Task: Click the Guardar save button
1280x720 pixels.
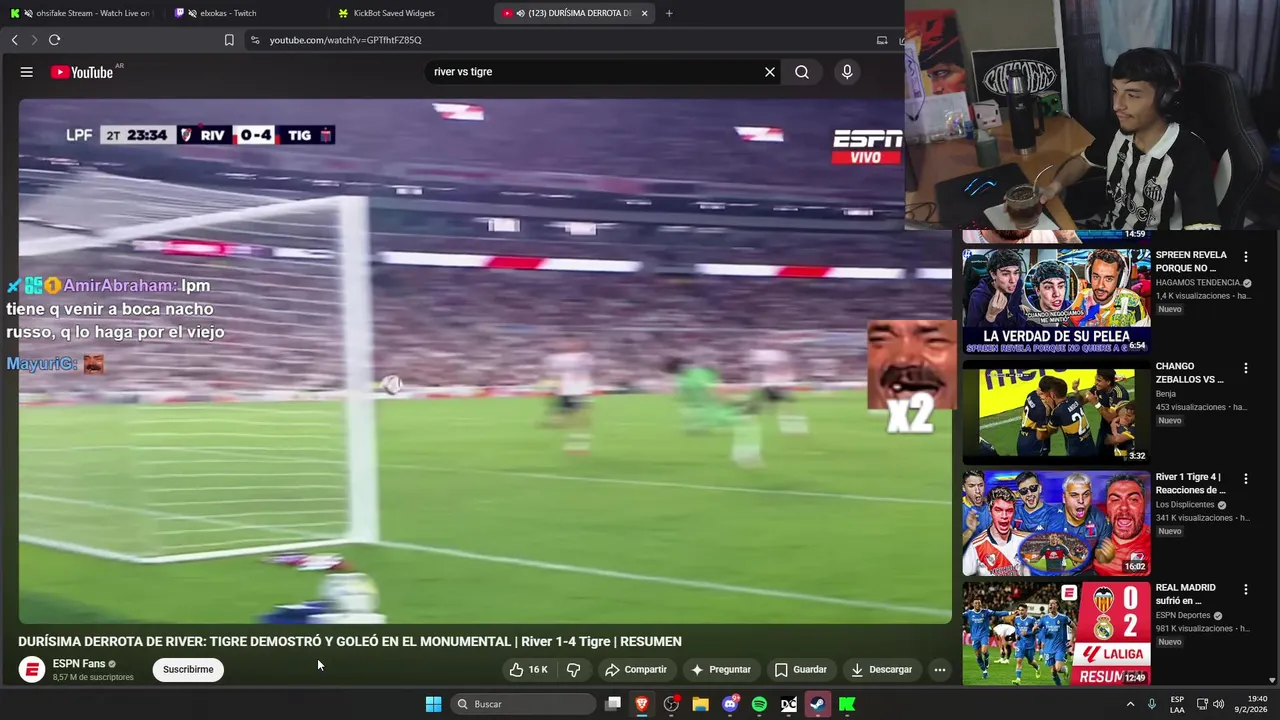Action: 801,669
